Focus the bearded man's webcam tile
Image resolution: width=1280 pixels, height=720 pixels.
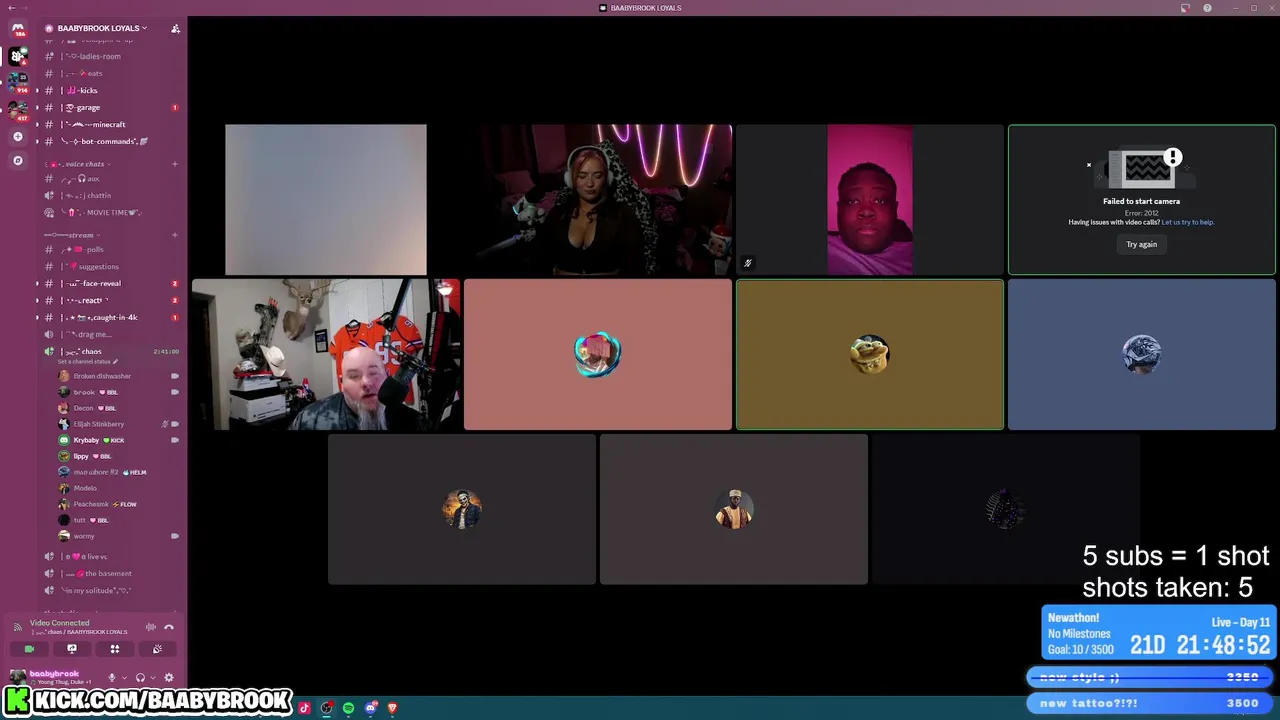click(326, 354)
